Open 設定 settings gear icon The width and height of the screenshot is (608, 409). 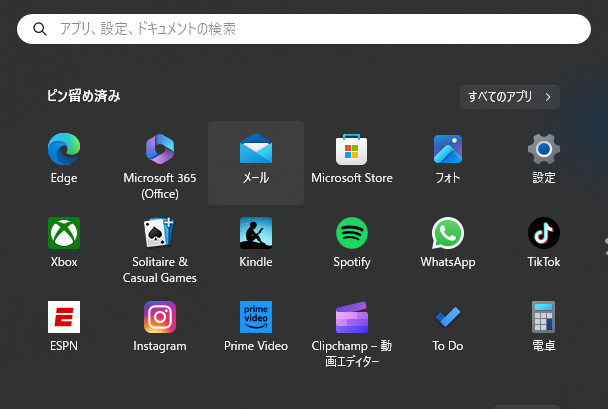pos(544,149)
